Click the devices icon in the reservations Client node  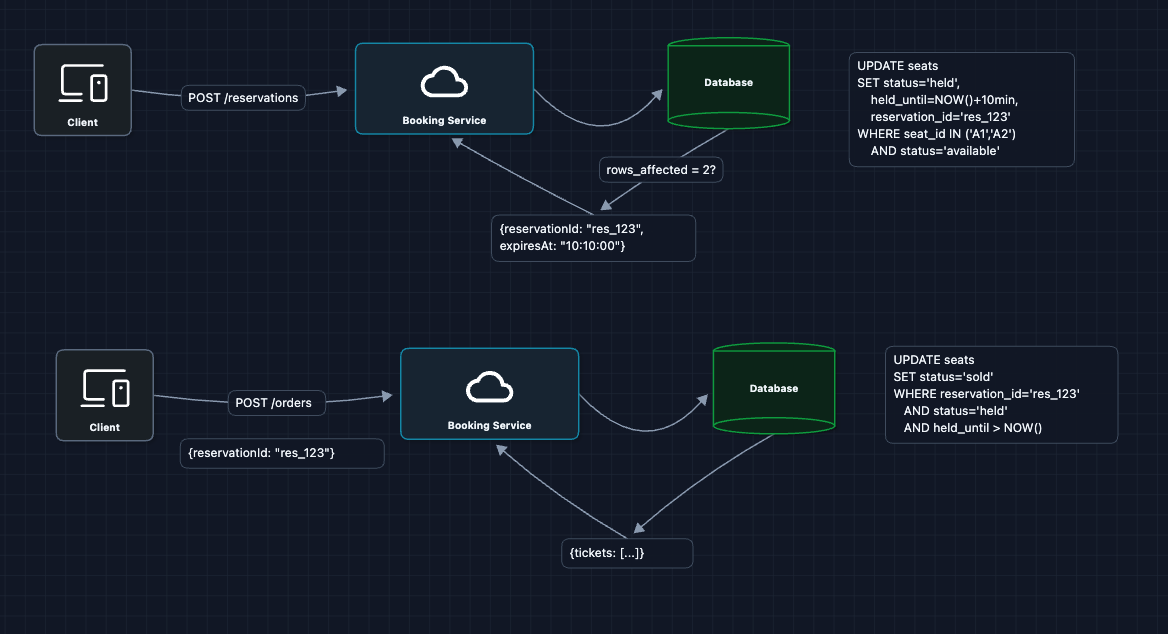(x=83, y=84)
